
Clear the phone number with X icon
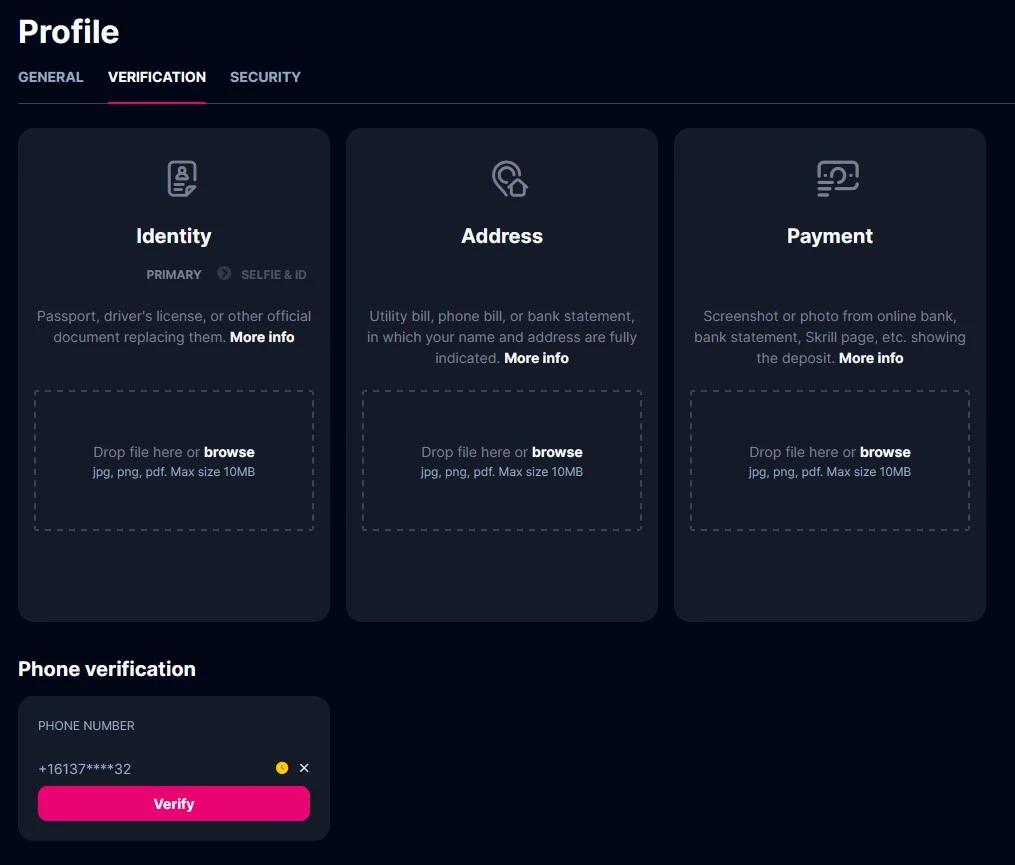coord(304,768)
